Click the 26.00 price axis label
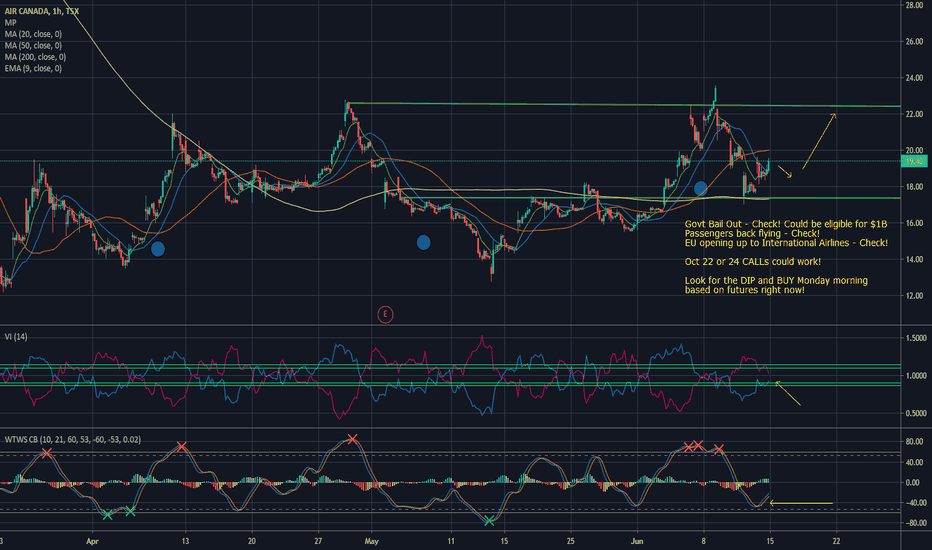This screenshot has width=932, height=550. [914, 42]
